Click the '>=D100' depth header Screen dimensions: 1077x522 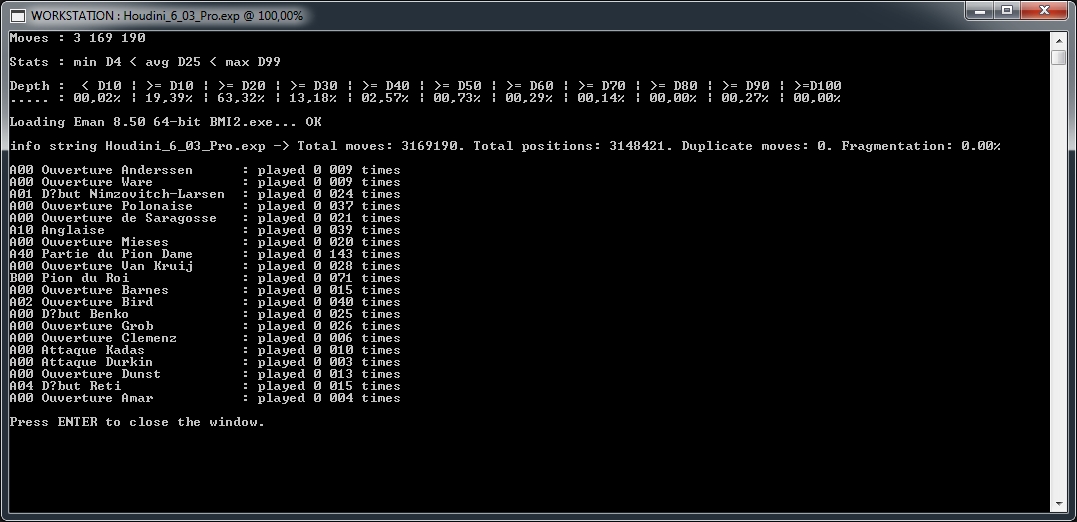point(817,86)
